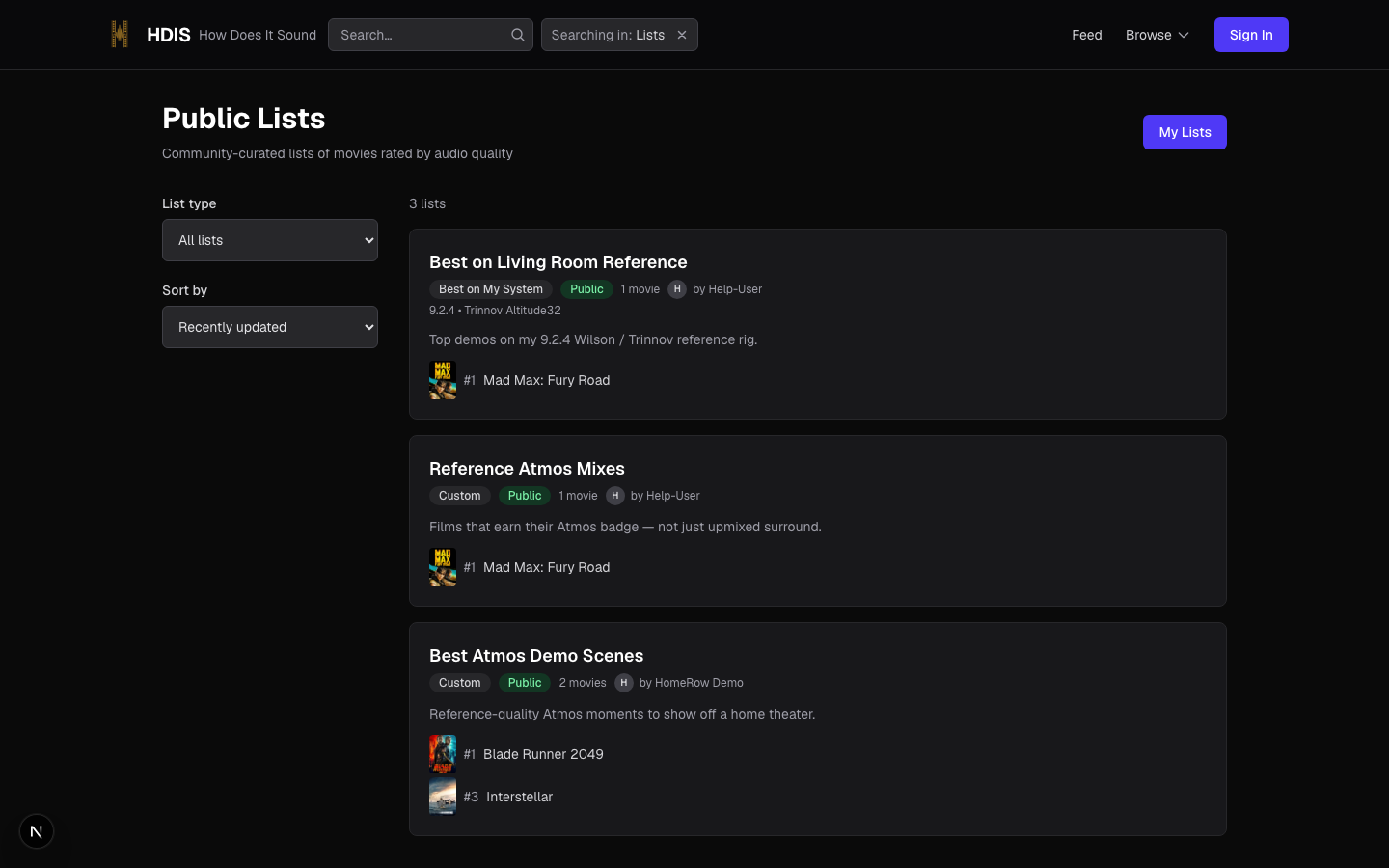Click the HomeRow Demo avatar icon

(624, 683)
